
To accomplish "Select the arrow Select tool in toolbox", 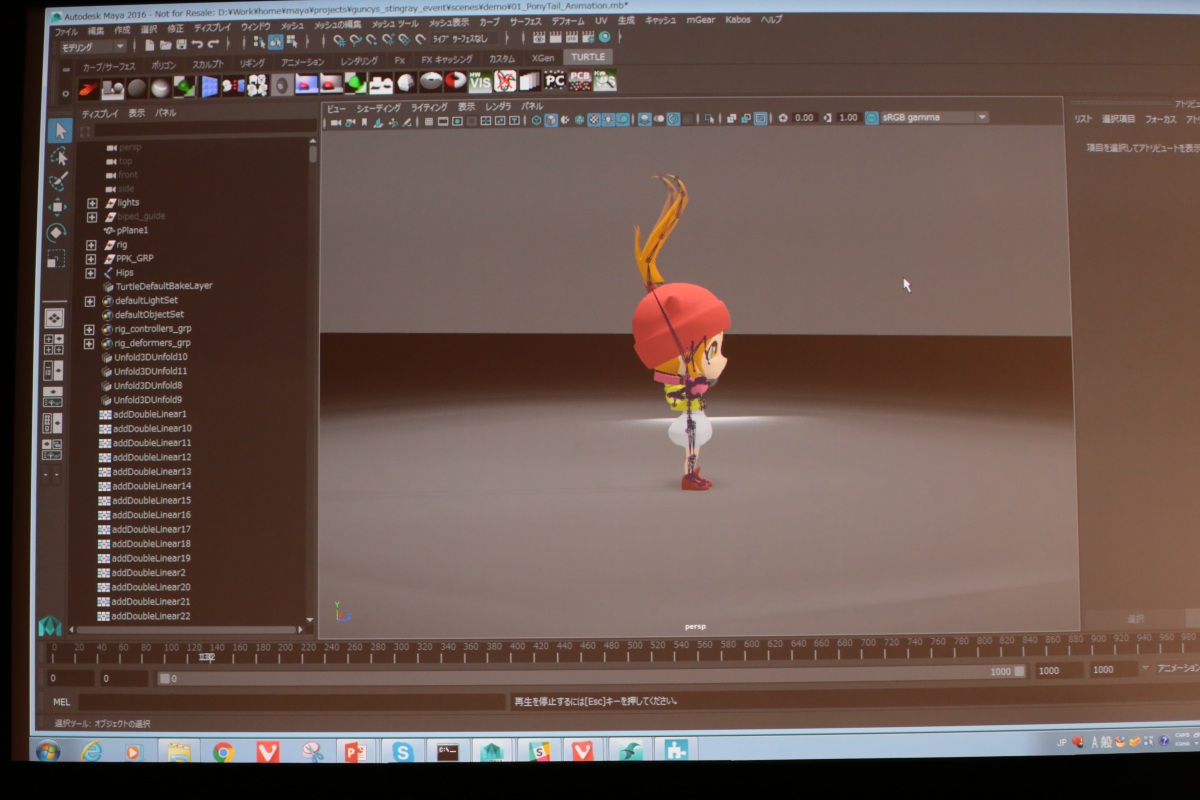I will [59, 131].
